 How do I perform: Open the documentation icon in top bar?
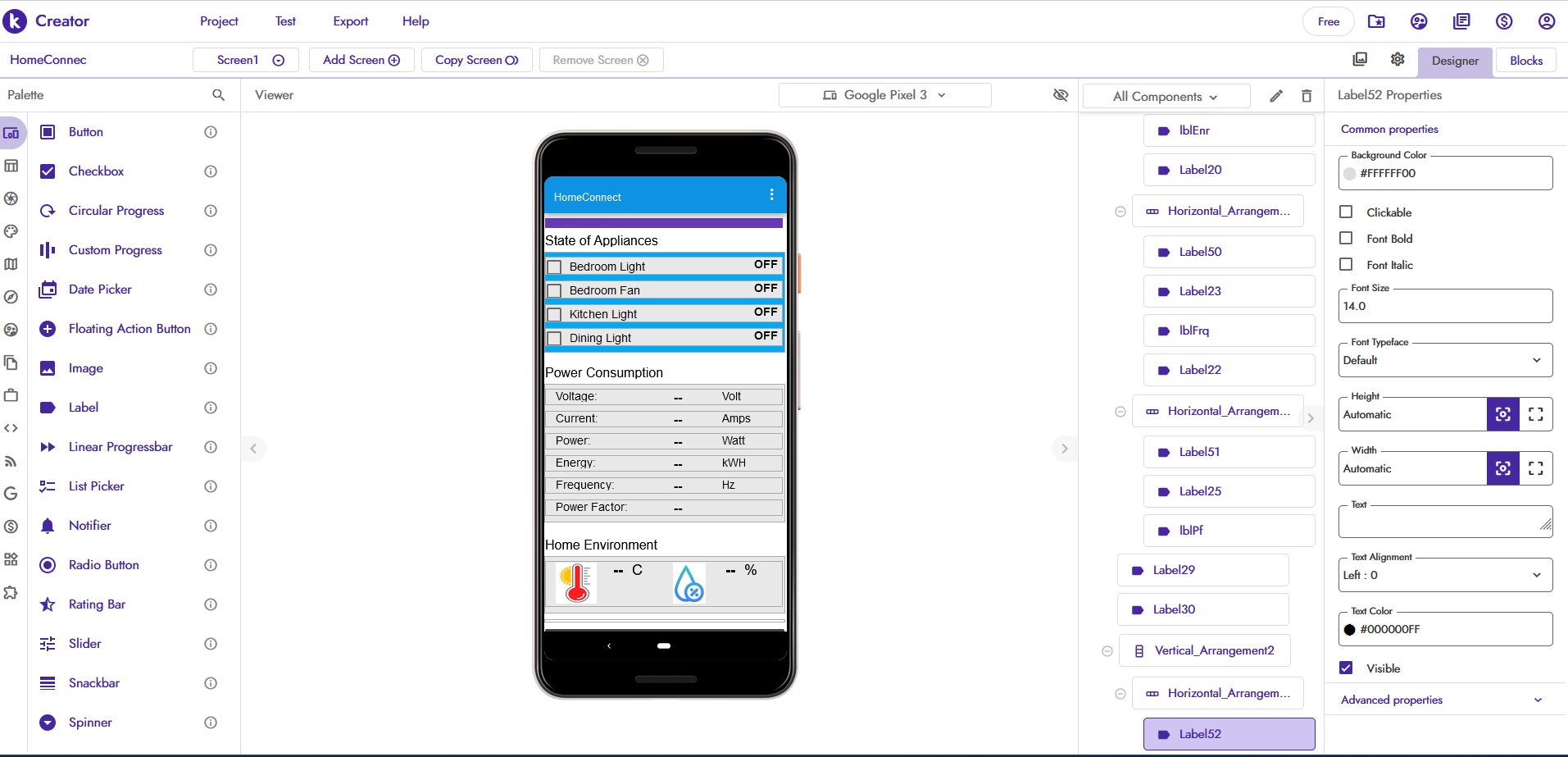[1461, 21]
